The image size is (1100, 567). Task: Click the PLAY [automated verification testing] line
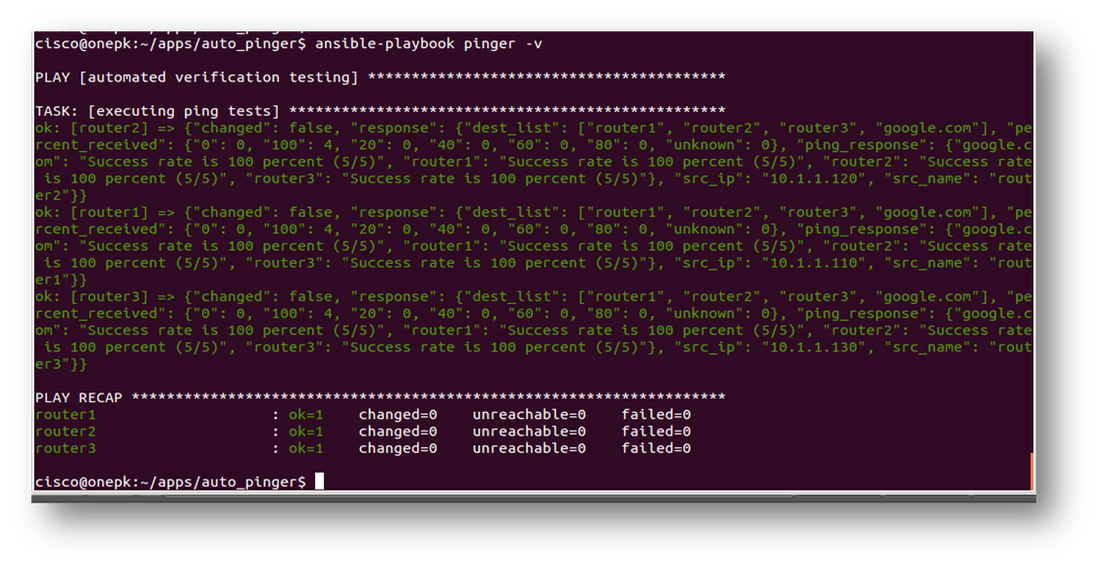(x=197, y=77)
